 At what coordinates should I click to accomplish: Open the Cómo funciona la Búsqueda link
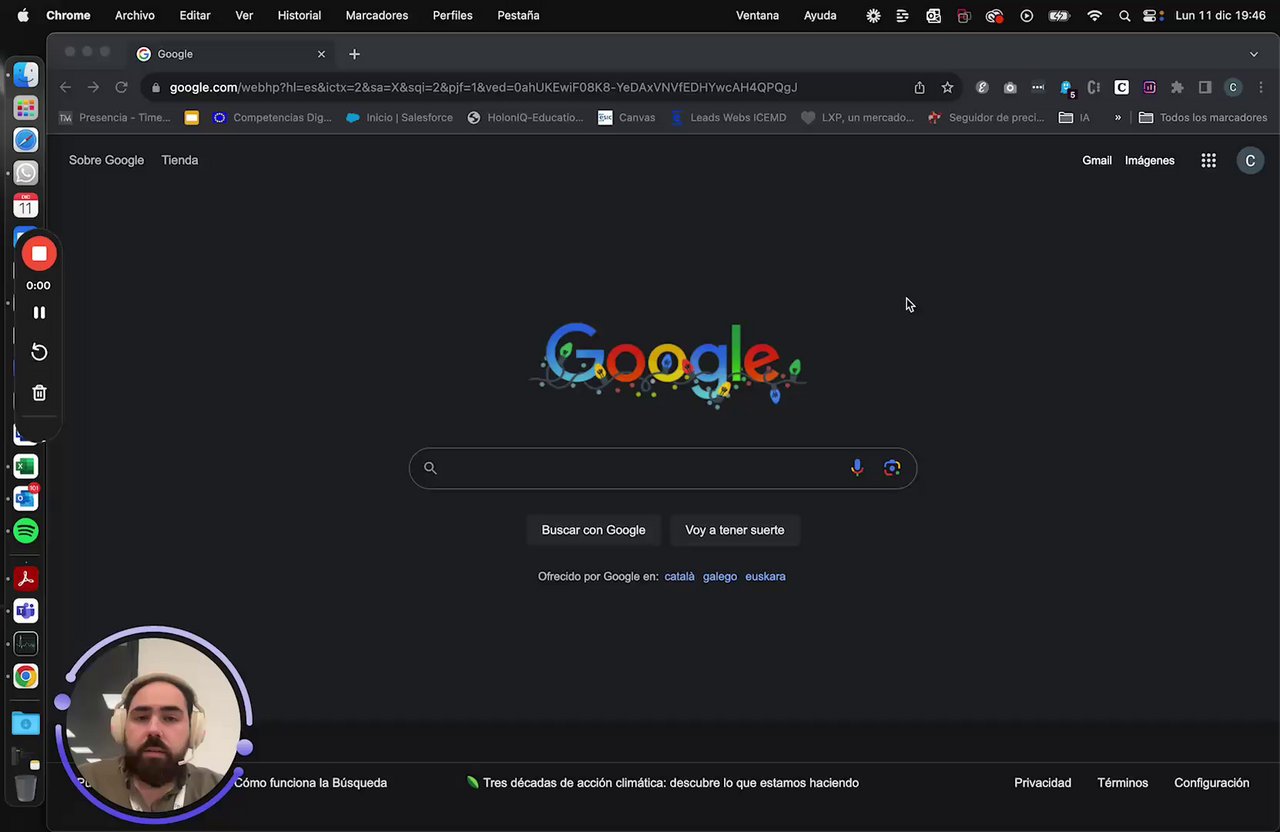point(310,783)
